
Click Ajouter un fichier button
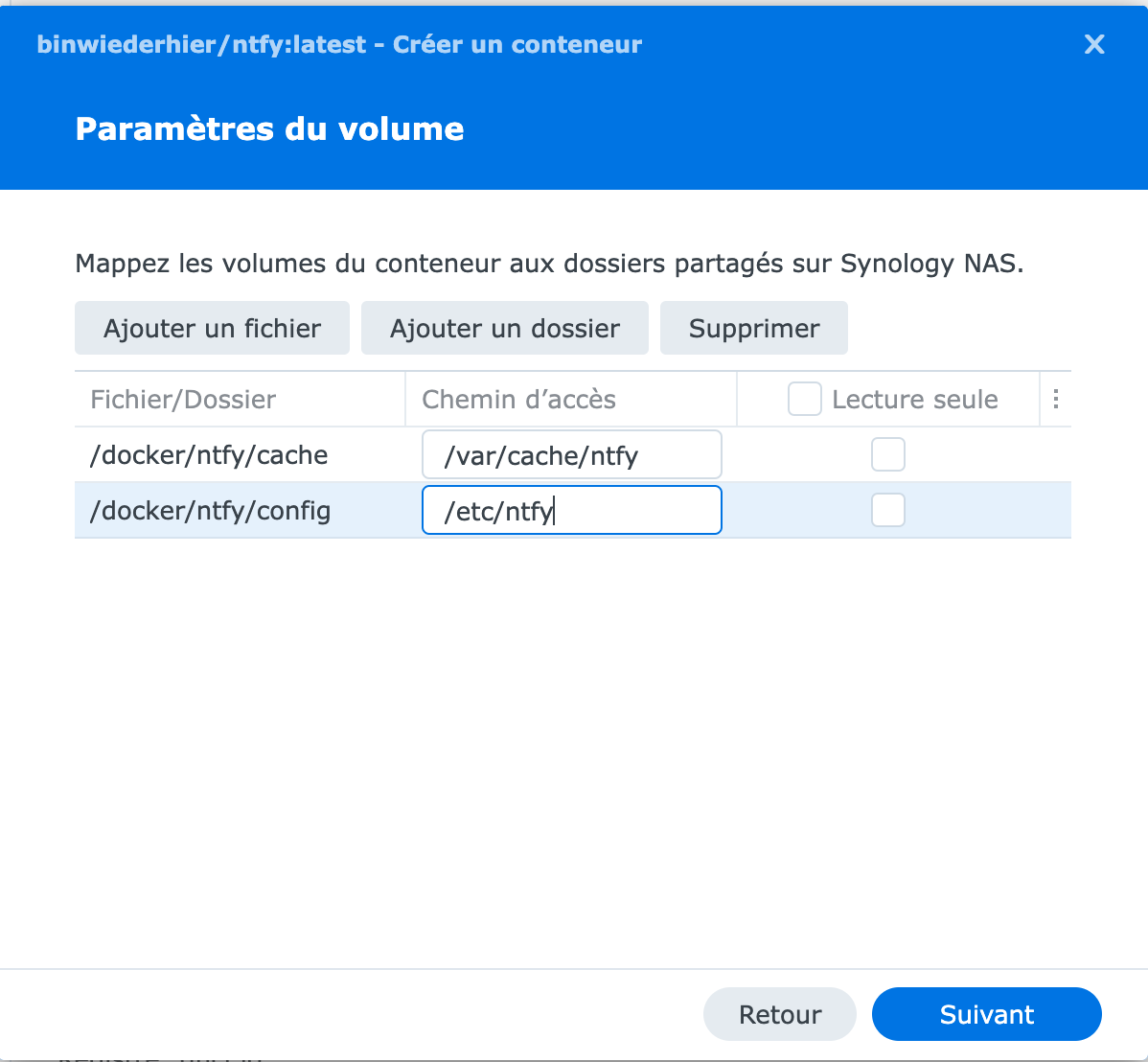[213, 328]
